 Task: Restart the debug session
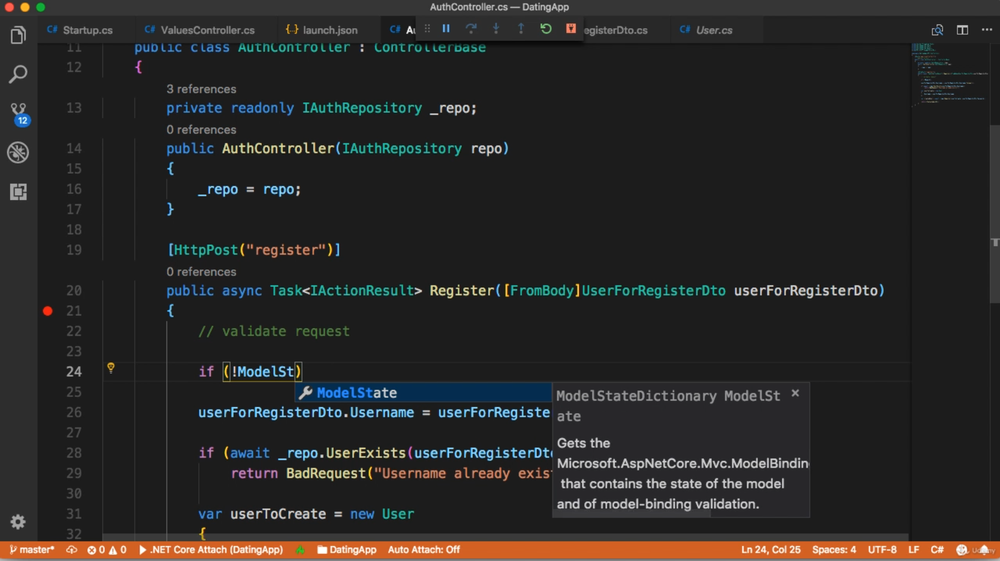545,29
